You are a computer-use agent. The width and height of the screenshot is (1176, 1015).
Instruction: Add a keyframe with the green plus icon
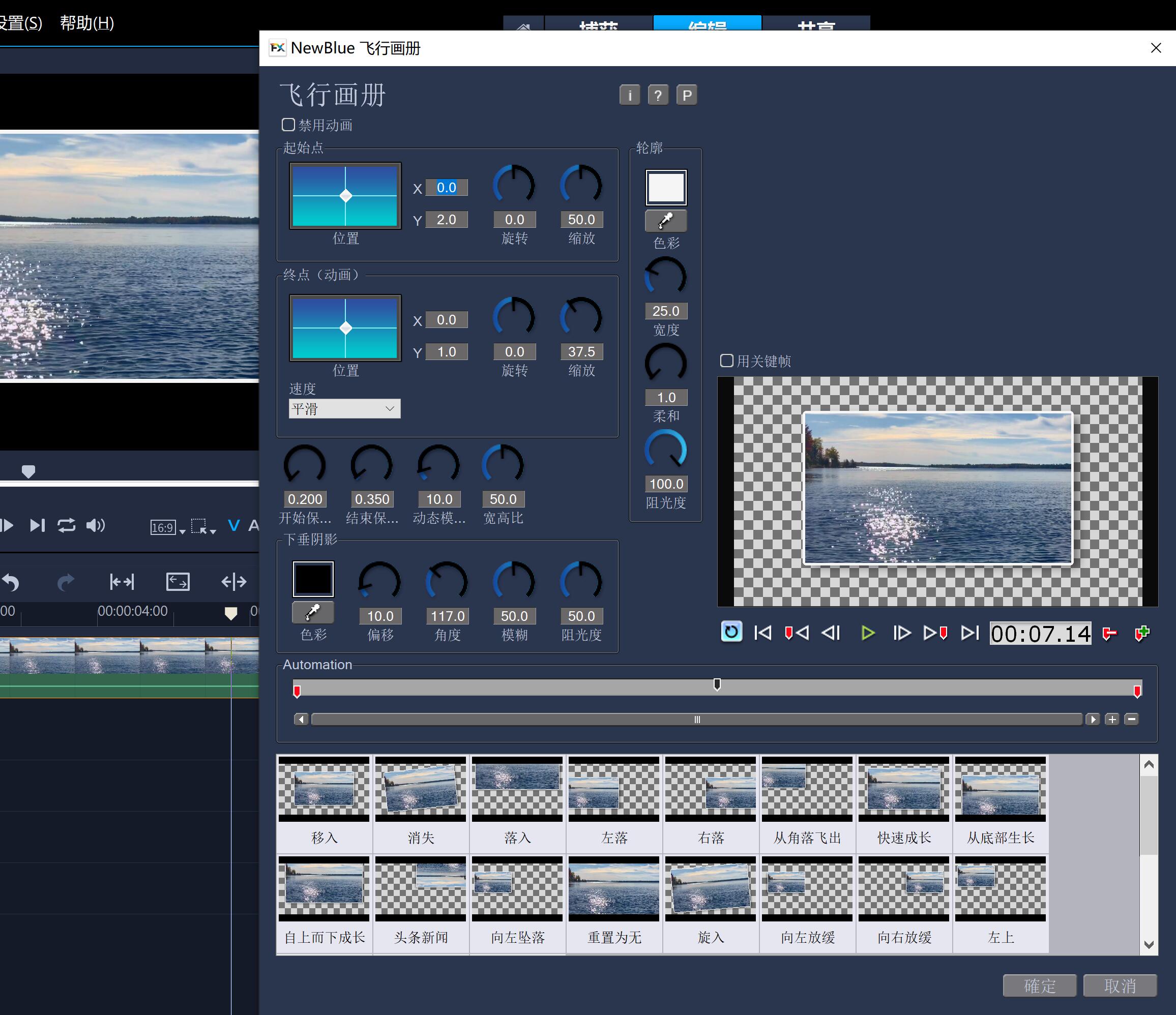pos(1142,633)
